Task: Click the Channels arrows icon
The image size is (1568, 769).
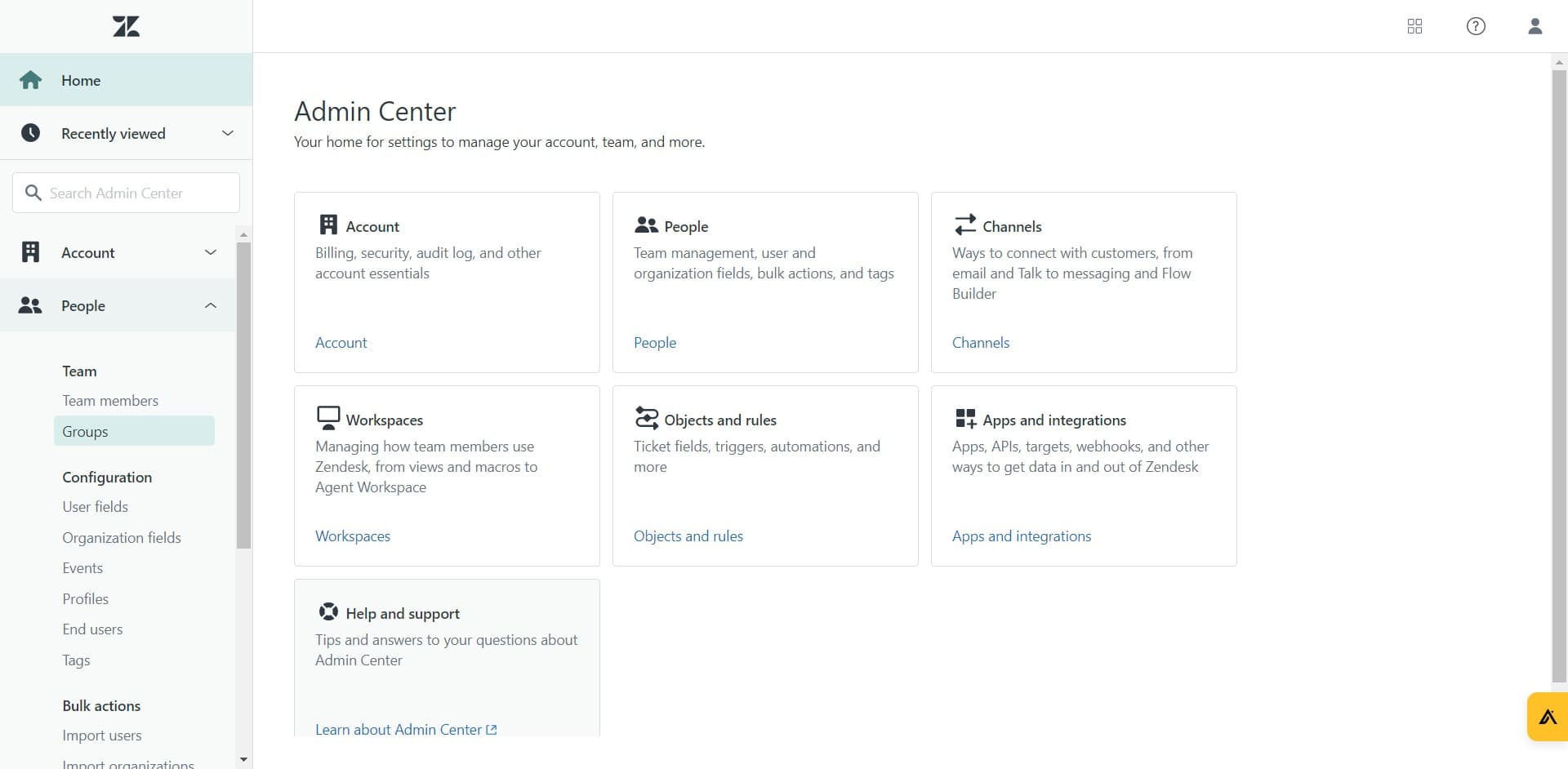Action: (965, 224)
